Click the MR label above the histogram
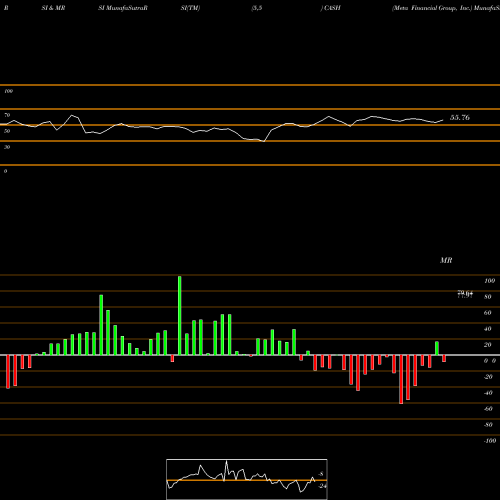 click(446, 260)
